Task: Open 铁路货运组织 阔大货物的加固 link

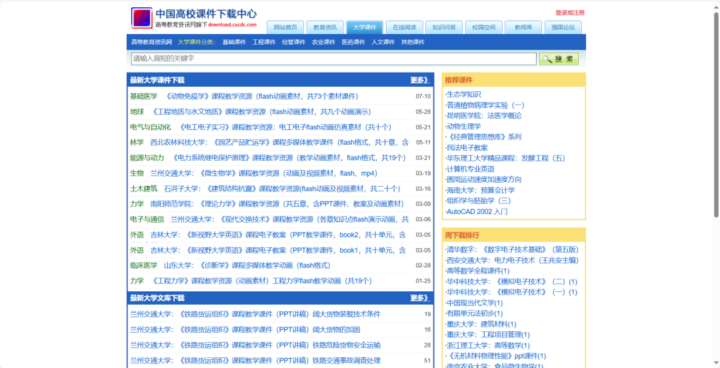Action: (245, 330)
